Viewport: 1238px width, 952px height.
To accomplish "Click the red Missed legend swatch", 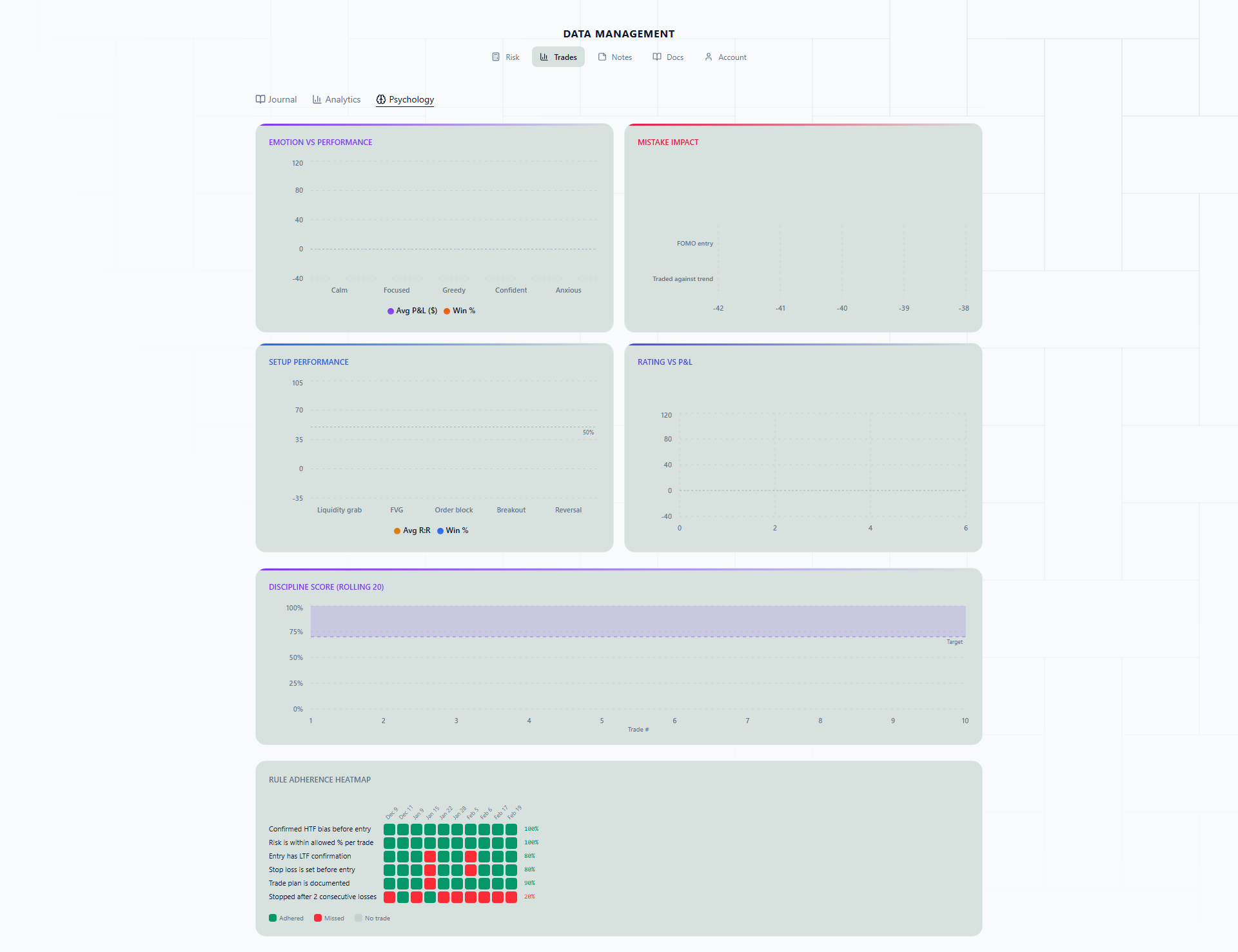I will pos(318,918).
